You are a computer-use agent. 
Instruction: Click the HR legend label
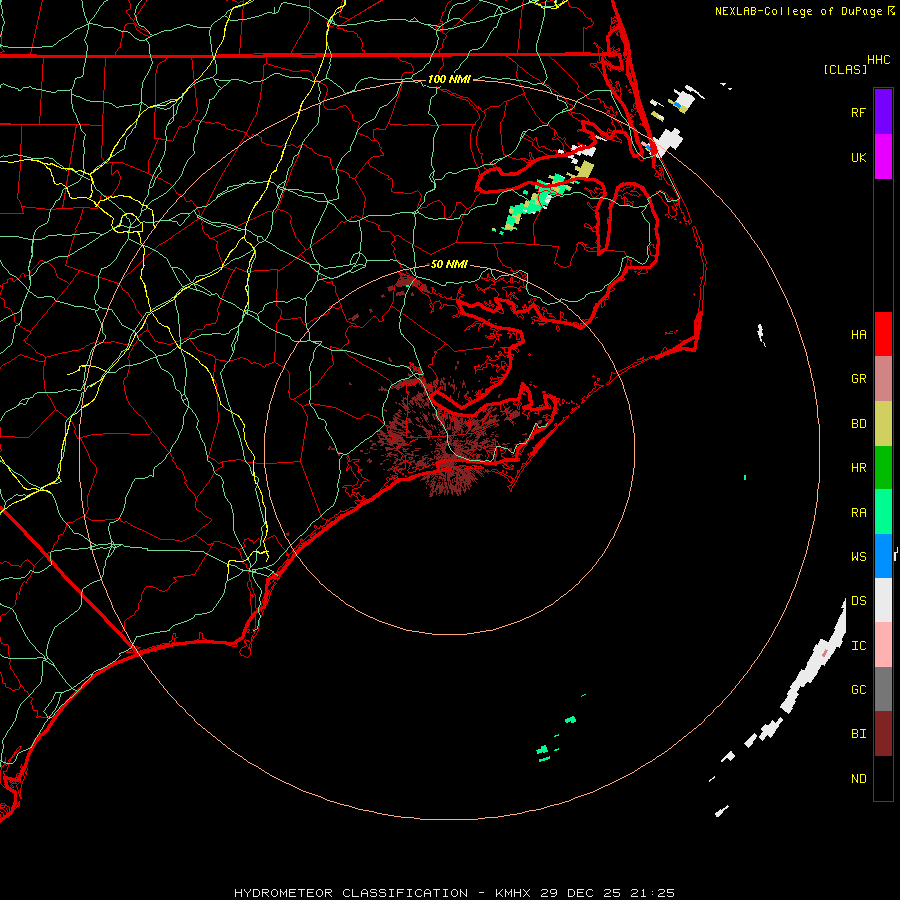tap(858, 468)
